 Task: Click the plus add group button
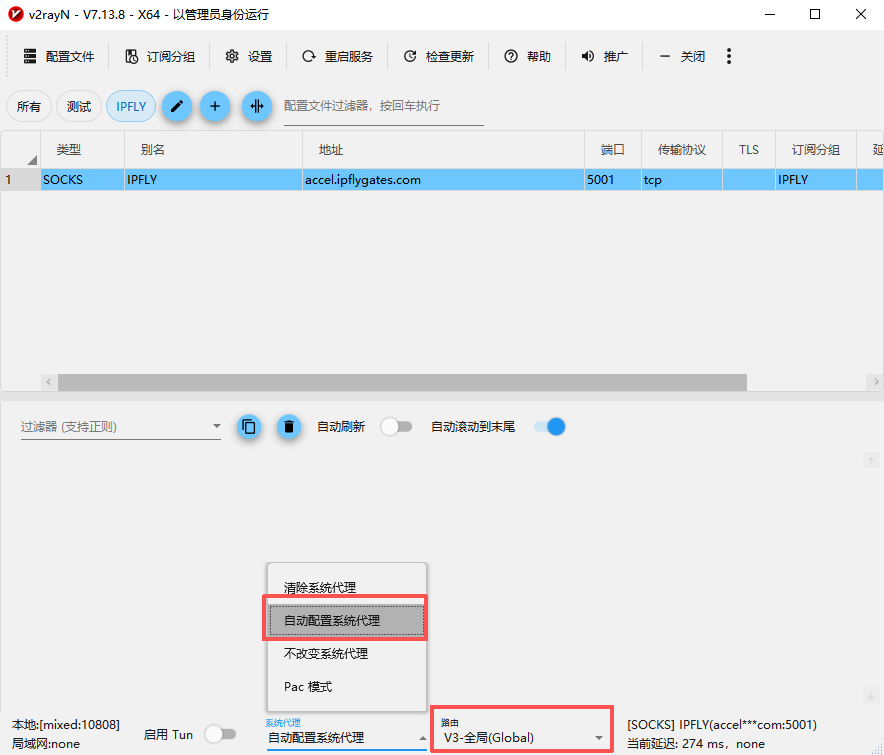click(x=215, y=107)
